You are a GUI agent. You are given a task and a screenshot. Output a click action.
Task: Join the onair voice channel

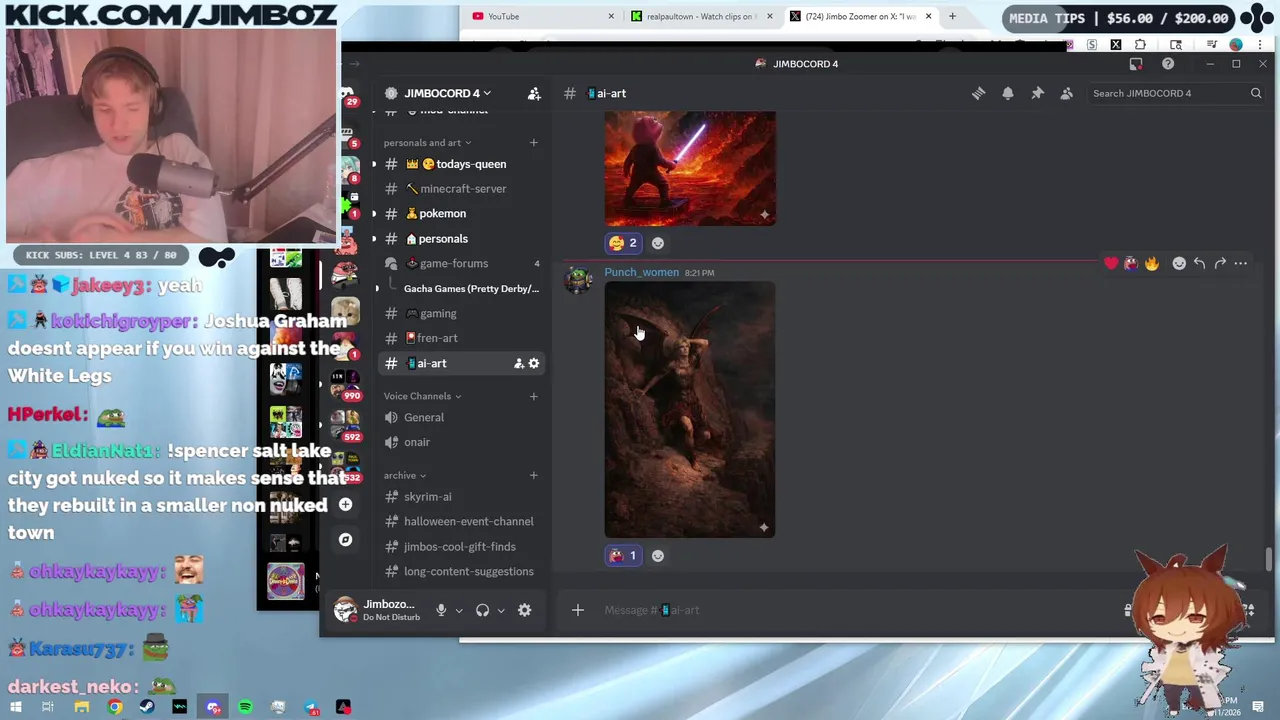(x=461, y=442)
